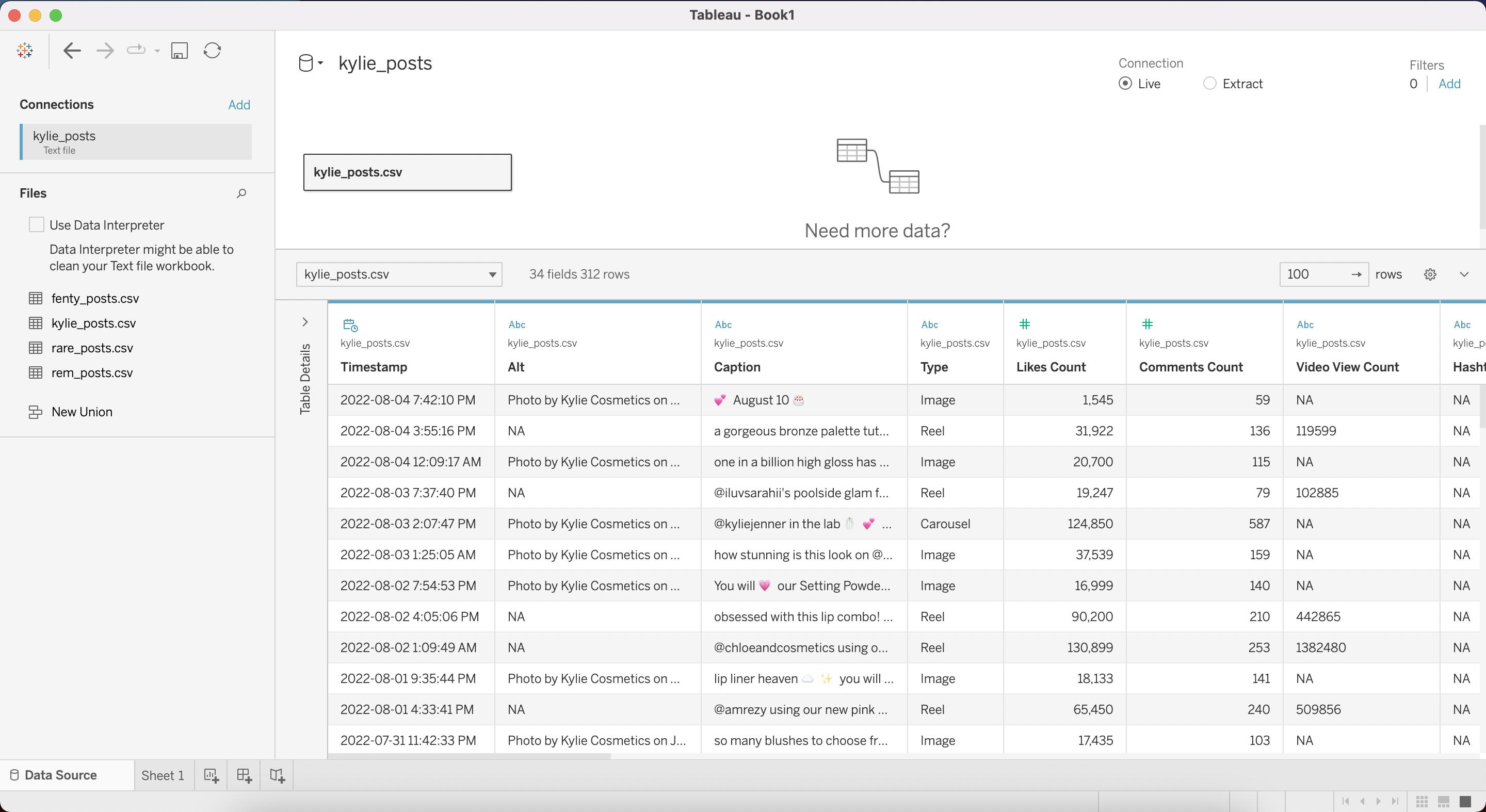The image size is (1486, 812).
Task: Click the 1382480 video view cell
Action: 1361,647
